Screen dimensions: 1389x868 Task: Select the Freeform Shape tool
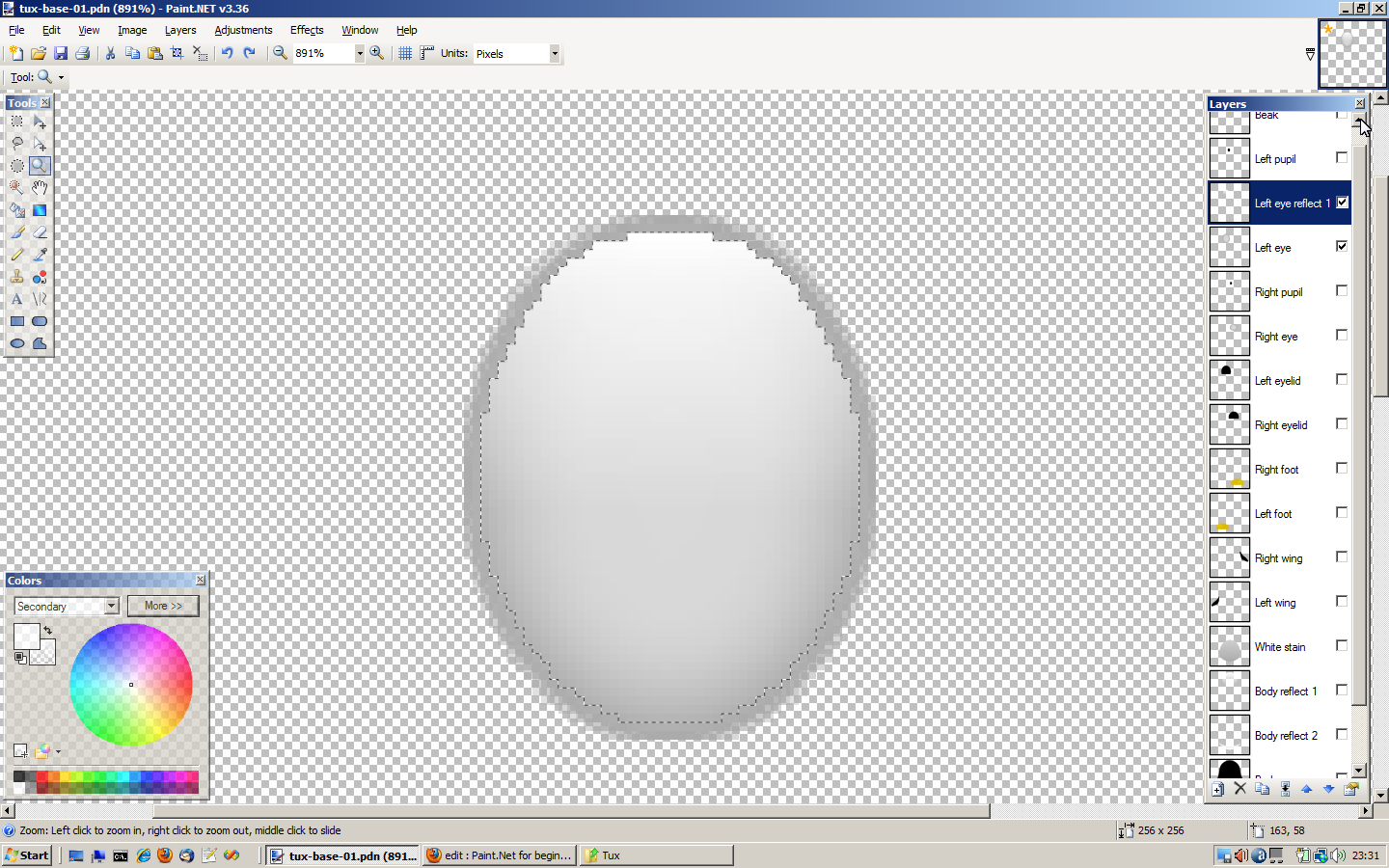(40, 343)
